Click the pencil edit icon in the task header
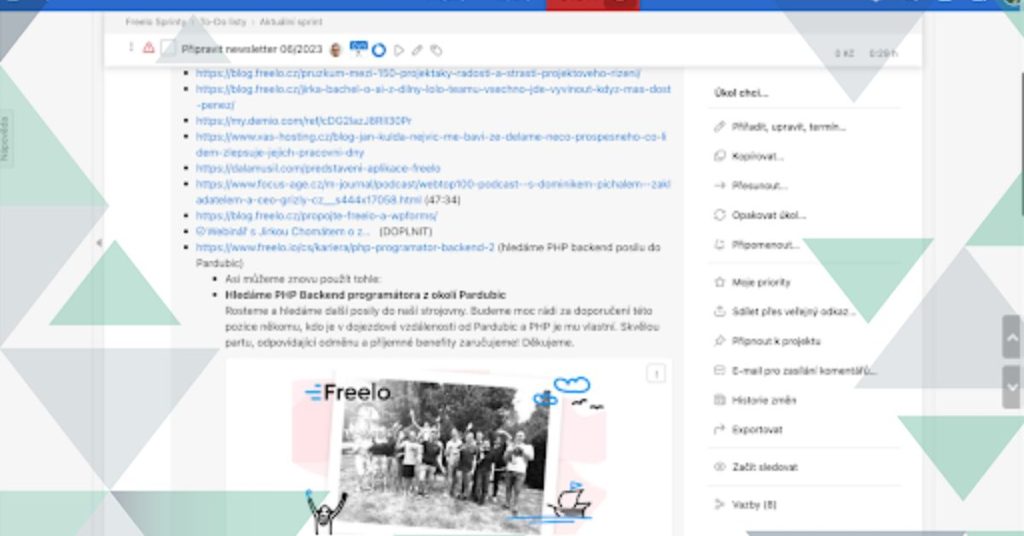The width and height of the screenshot is (1024, 536). (417, 50)
